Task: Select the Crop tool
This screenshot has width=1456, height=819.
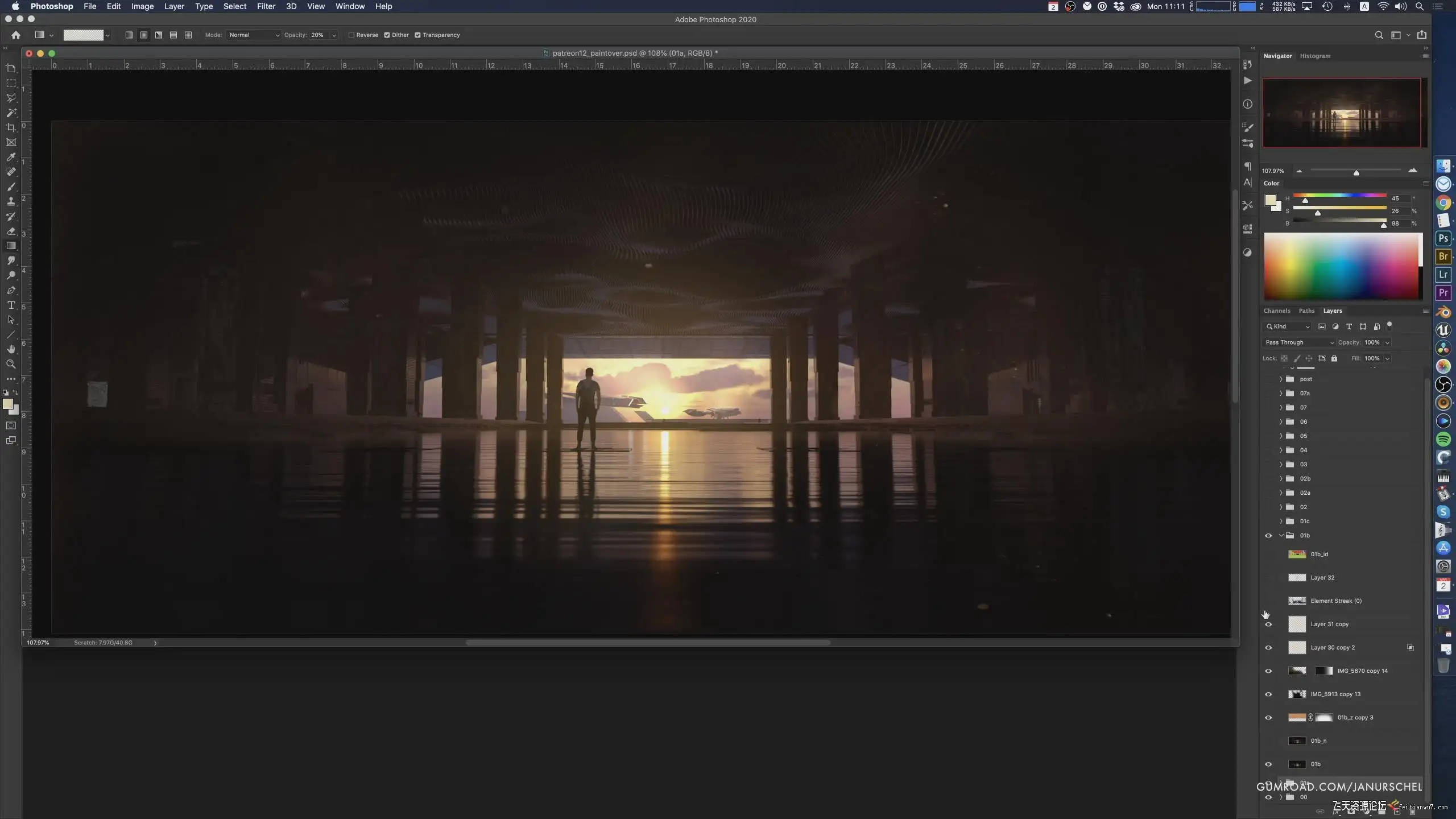Action: (11, 127)
